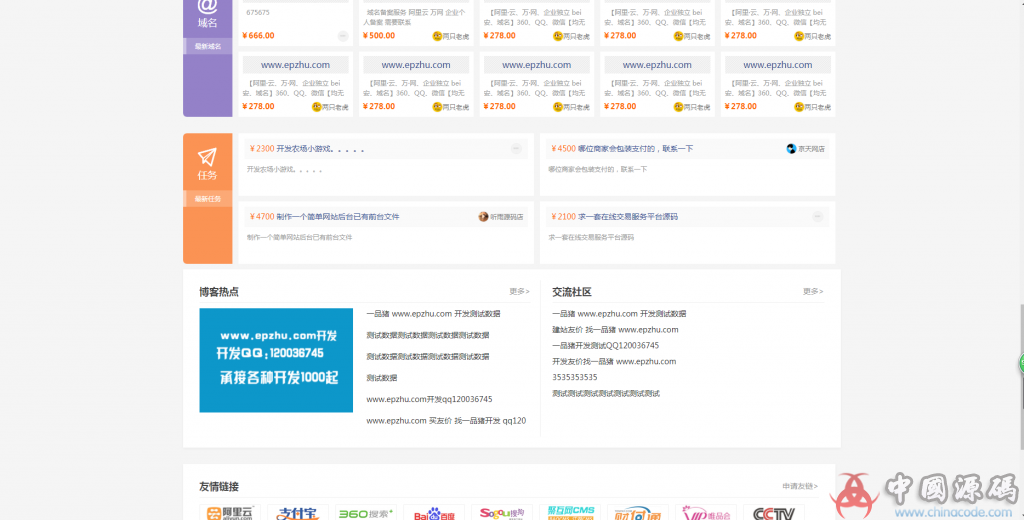The image size is (1024, 520).
Task: Click the ¥666.00 price
Action: pyautogui.click(x=258, y=36)
